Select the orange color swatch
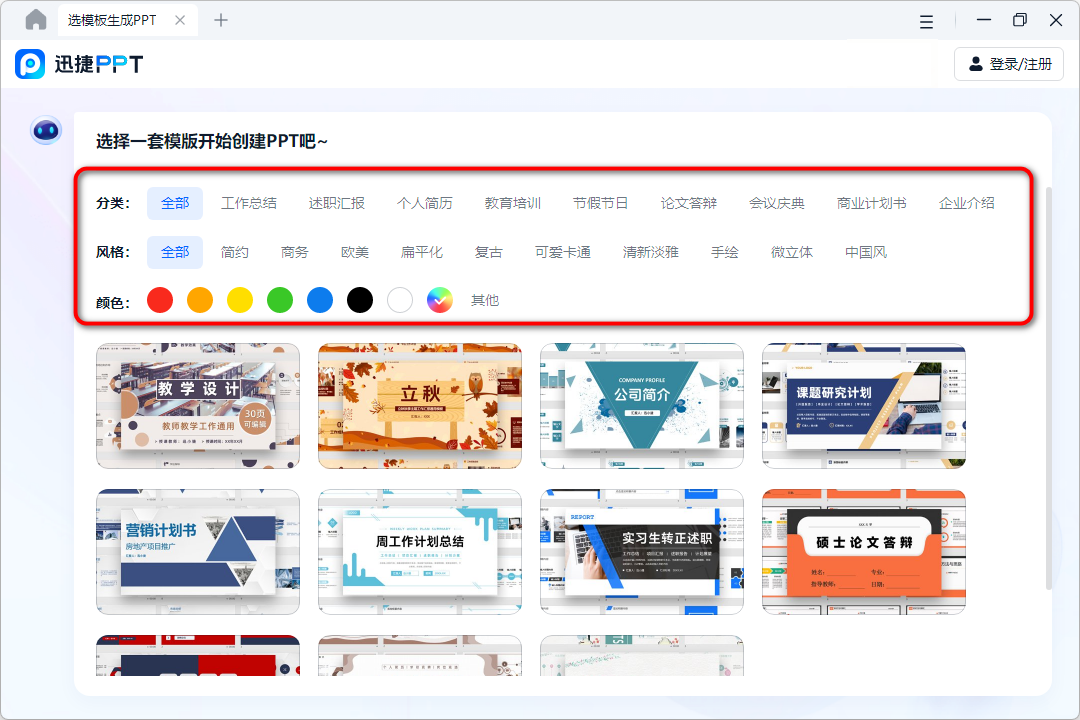 pyautogui.click(x=200, y=300)
